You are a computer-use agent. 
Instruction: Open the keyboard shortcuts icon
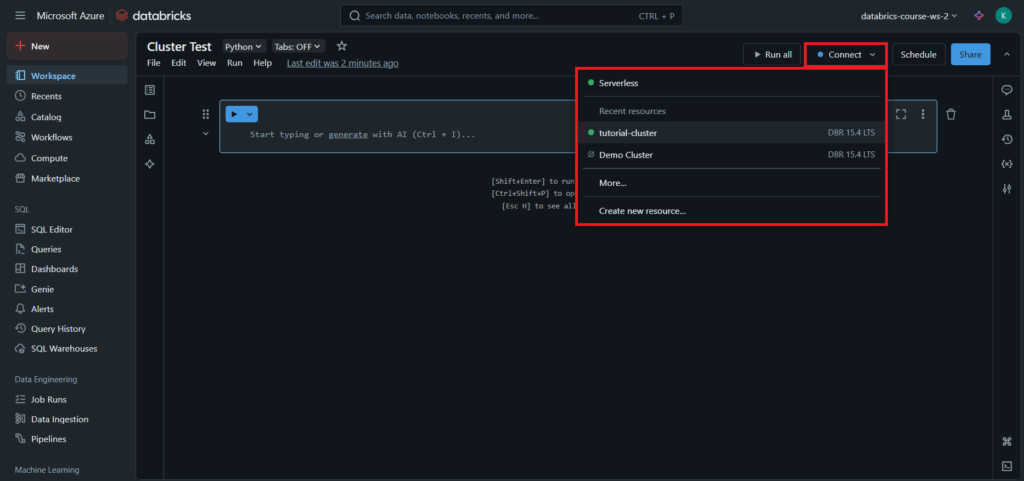[1006, 442]
